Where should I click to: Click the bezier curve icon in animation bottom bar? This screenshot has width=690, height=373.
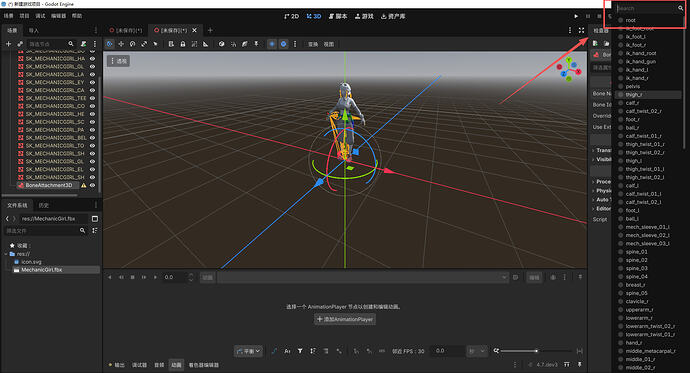pos(274,351)
